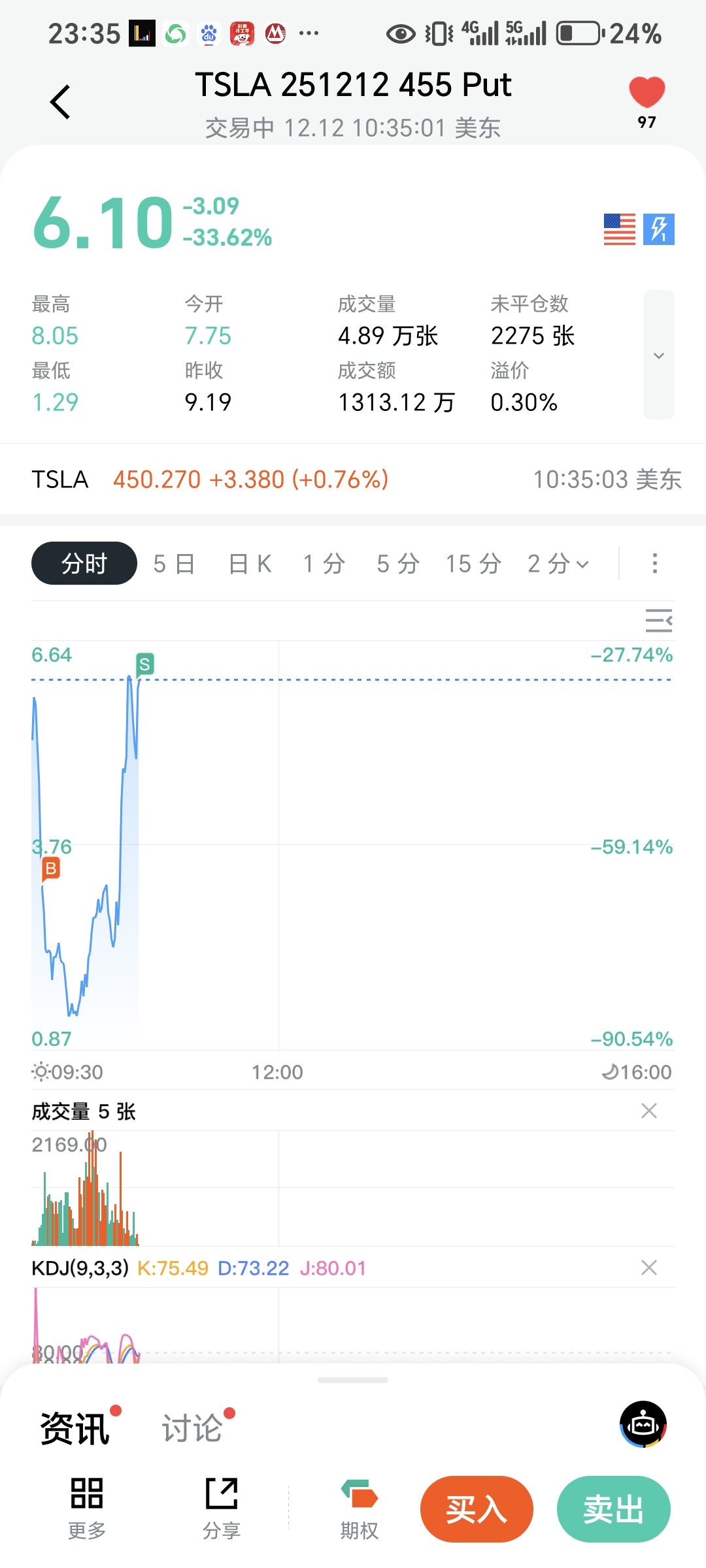Open the 2分 interval dropdown
The height and width of the screenshot is (1568, 706).
558,564
